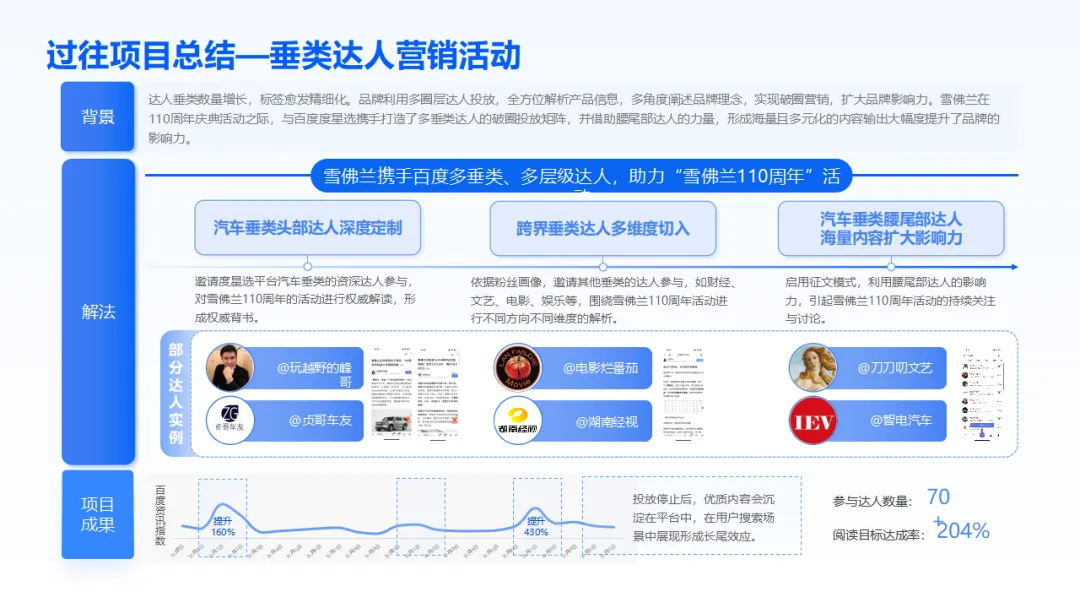Click the paragraph starting 依据粉丝画像

(x=603, y=300)
